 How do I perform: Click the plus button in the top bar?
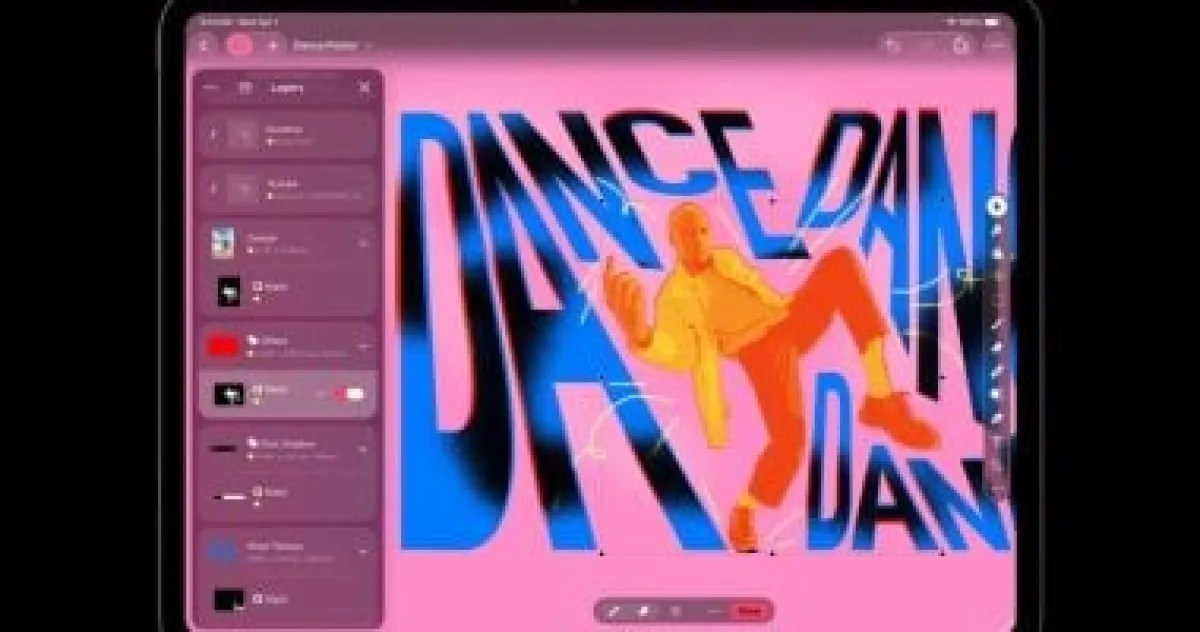point(273,45)
